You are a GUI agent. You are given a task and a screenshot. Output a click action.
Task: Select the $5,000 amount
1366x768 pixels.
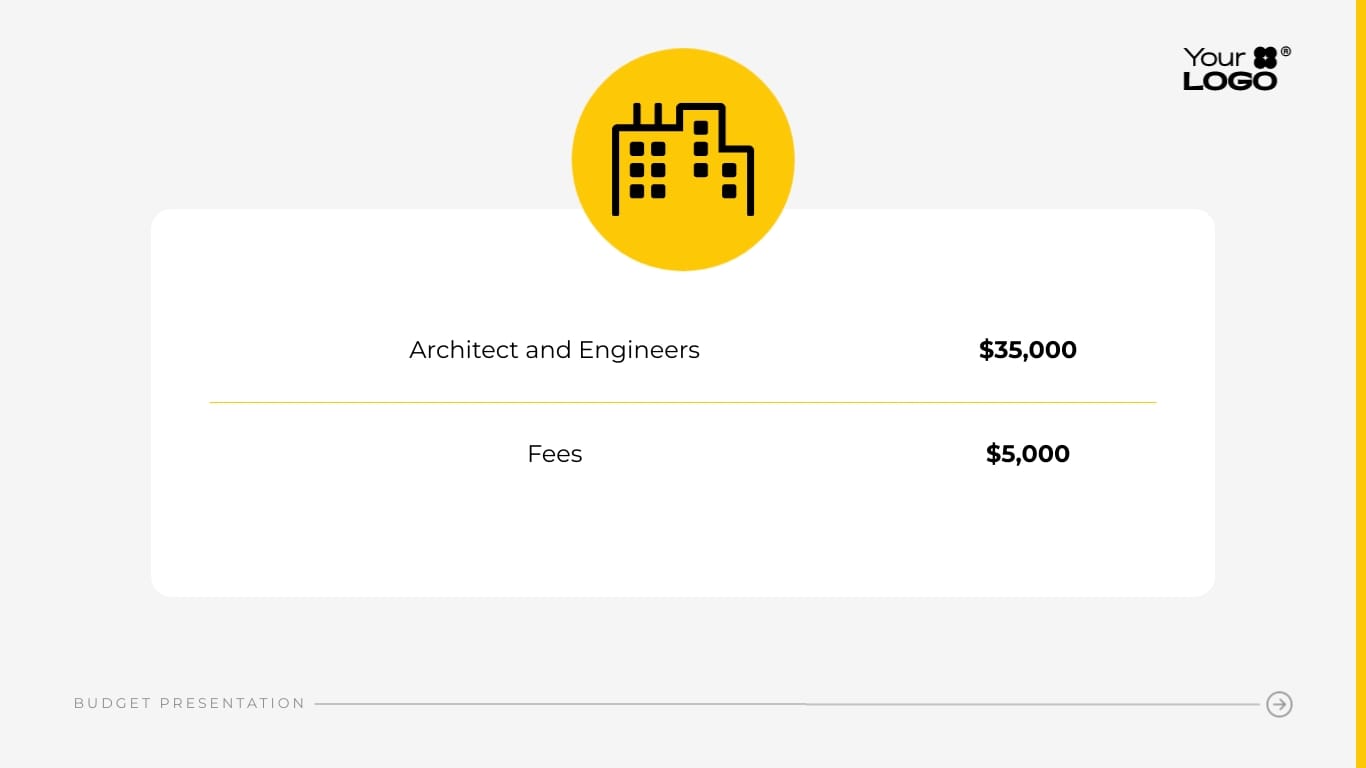1027,454
